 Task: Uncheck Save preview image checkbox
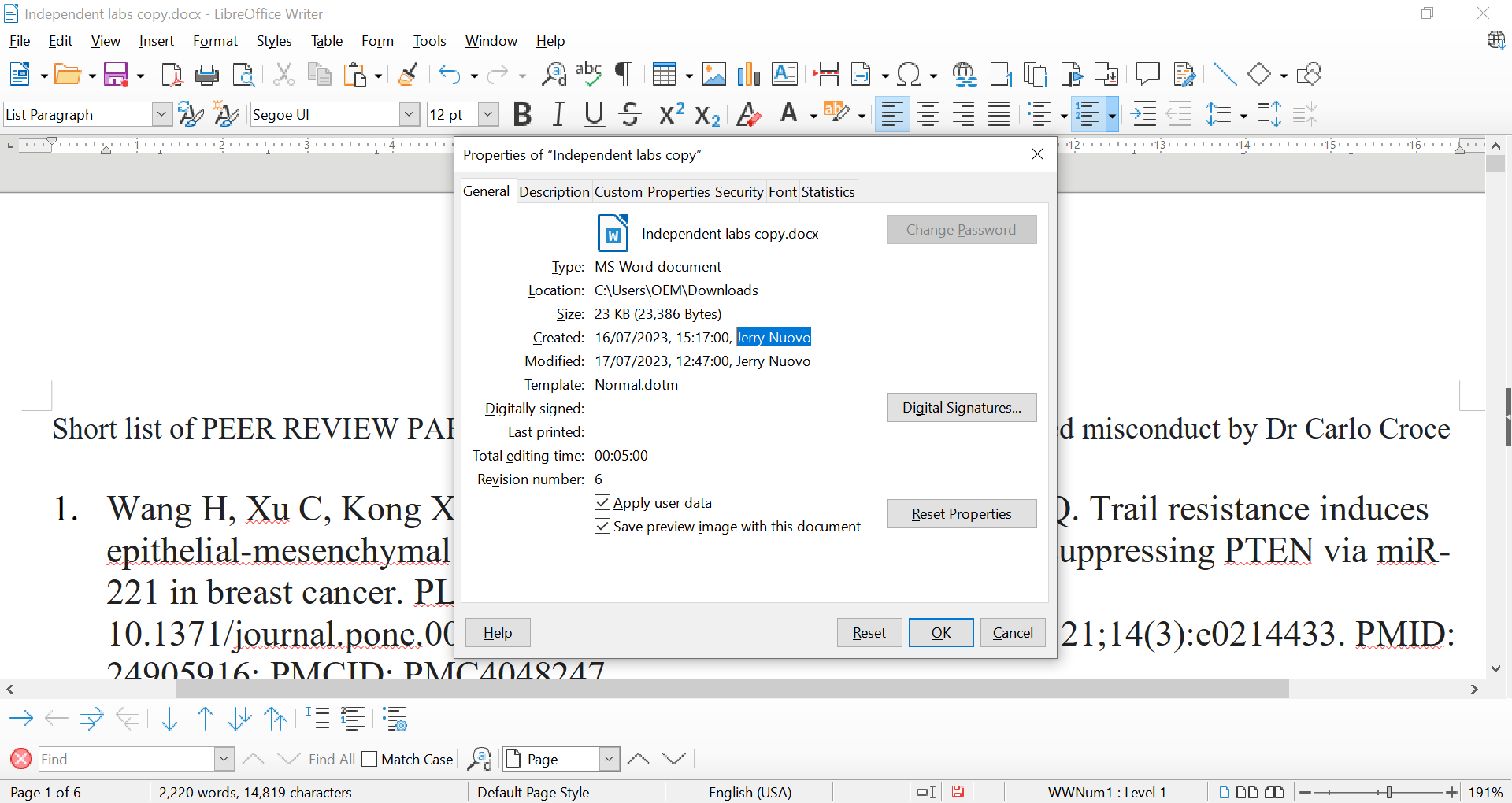pyautogui.click(x=602, y=527)
